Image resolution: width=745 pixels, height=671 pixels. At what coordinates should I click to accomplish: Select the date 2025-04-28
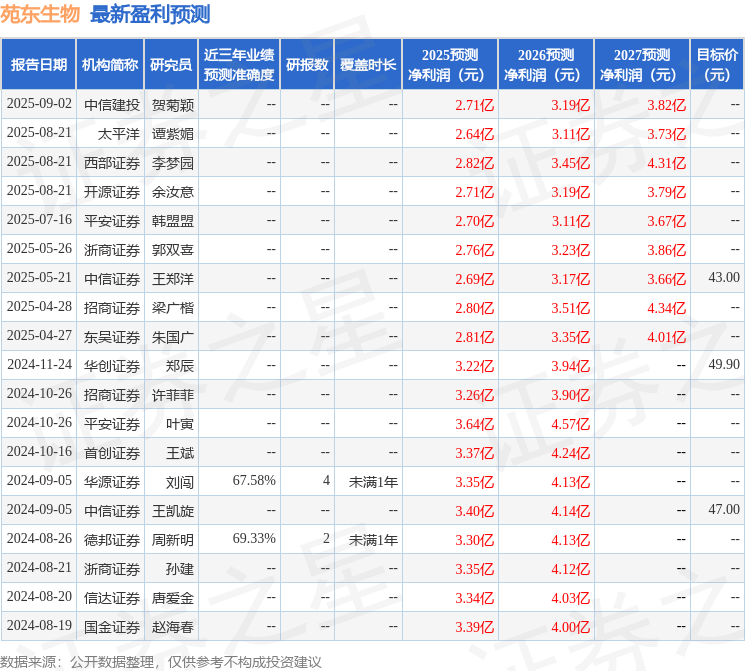tap(39, 307)
